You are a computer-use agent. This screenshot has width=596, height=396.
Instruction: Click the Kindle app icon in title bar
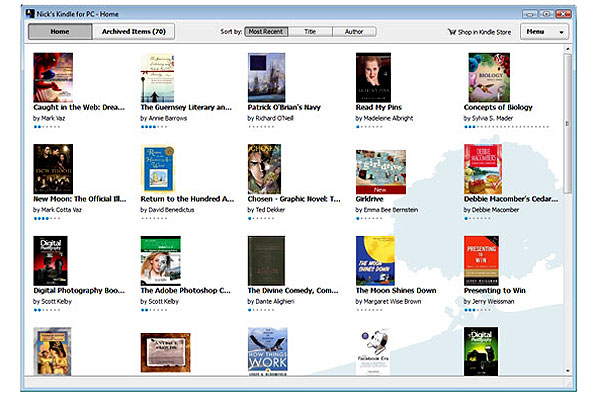click(x=30, y=14)
